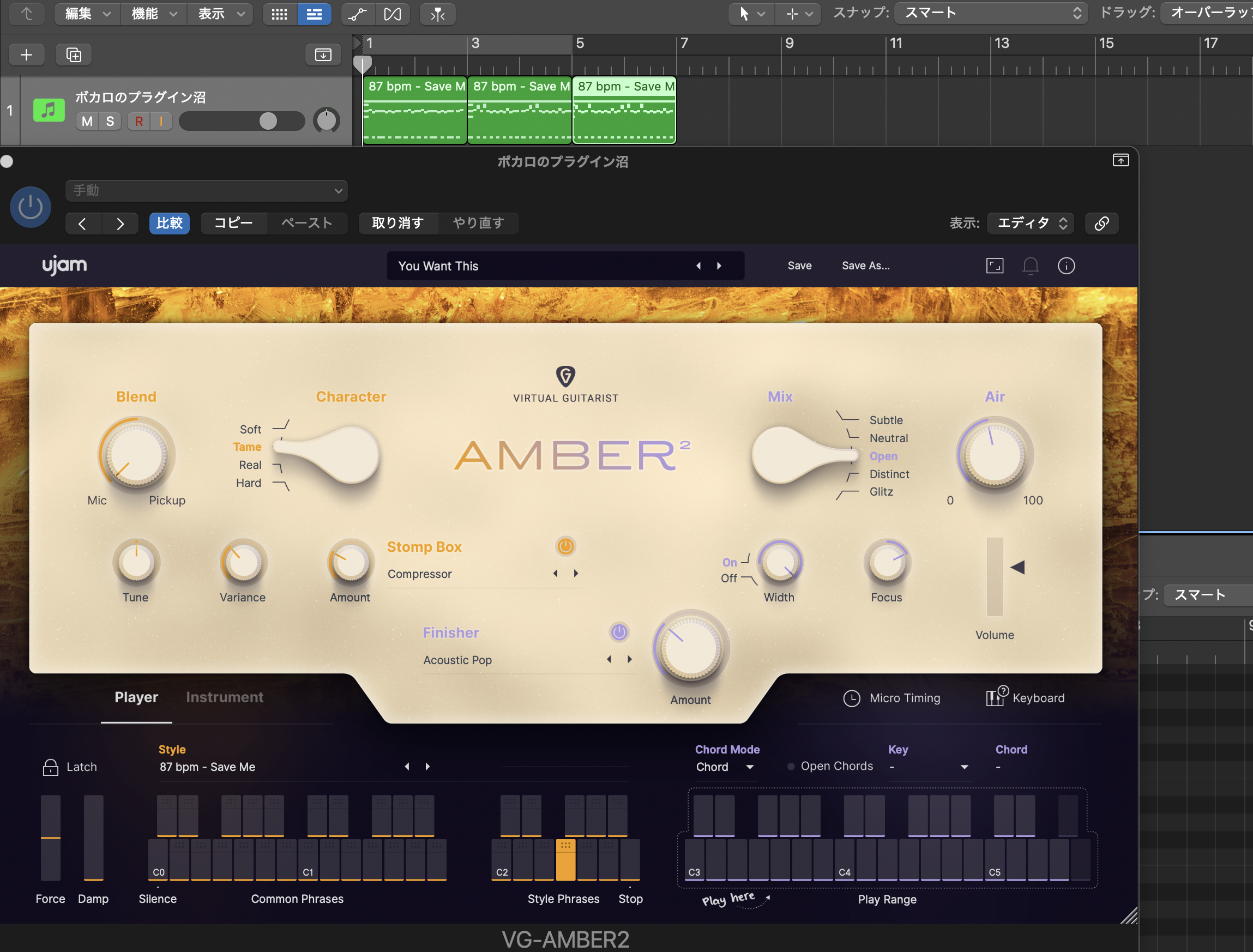
Task: Open Micro Timing clock icon
Action: pyautogui.click(x=851, y=698)
